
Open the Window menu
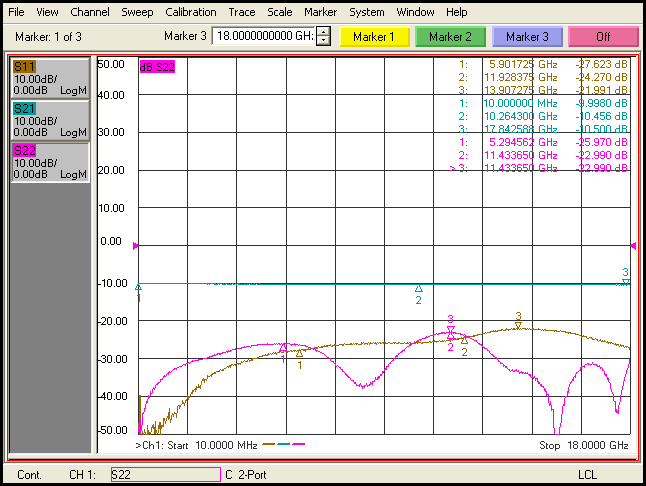click(x=415, y=12)
